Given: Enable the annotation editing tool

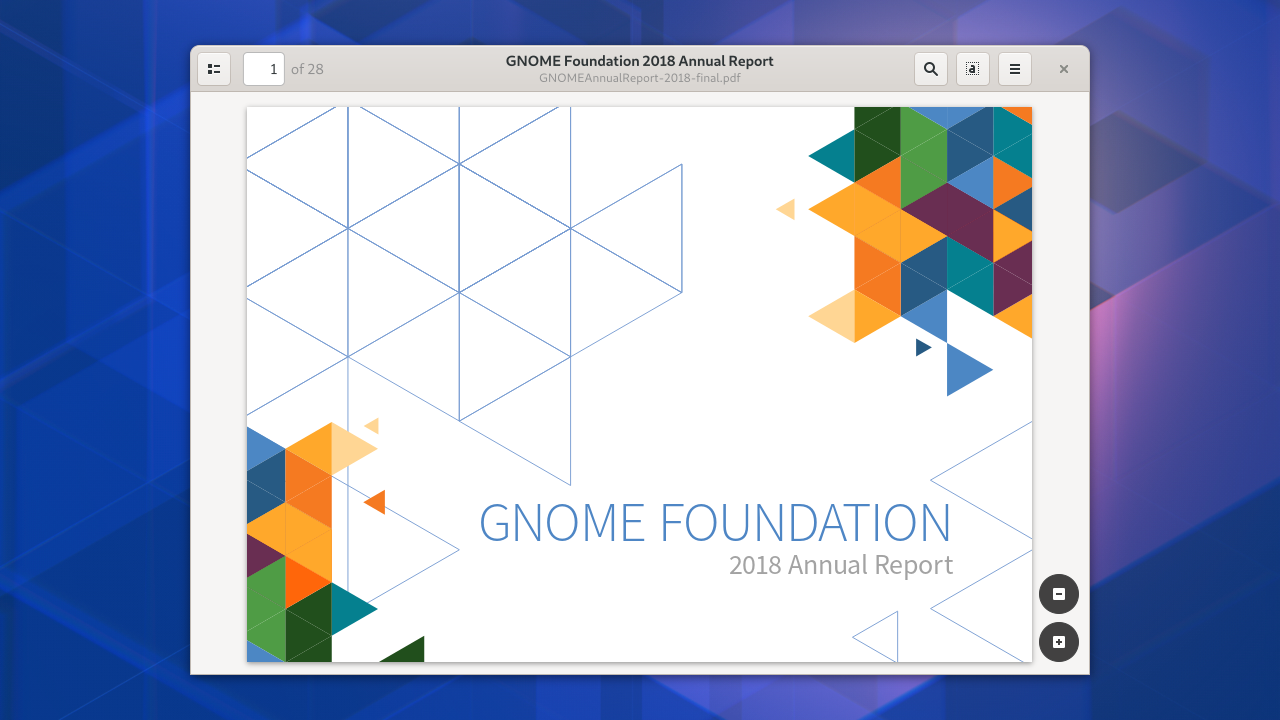Looking at the screenshot, I should 973,69.
